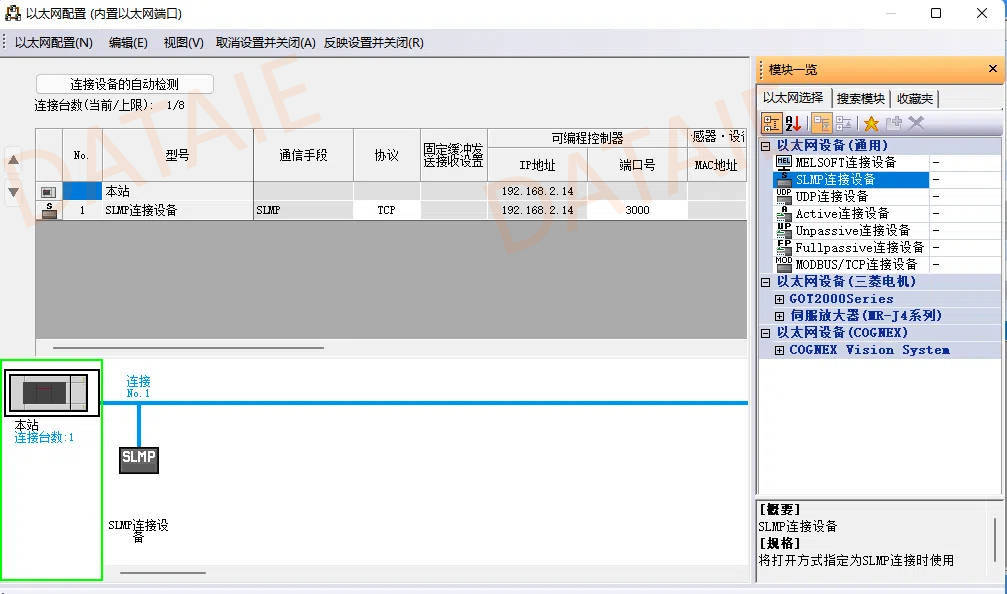Select the Unpassive连接设备 icon

click(x=784, y=231)
